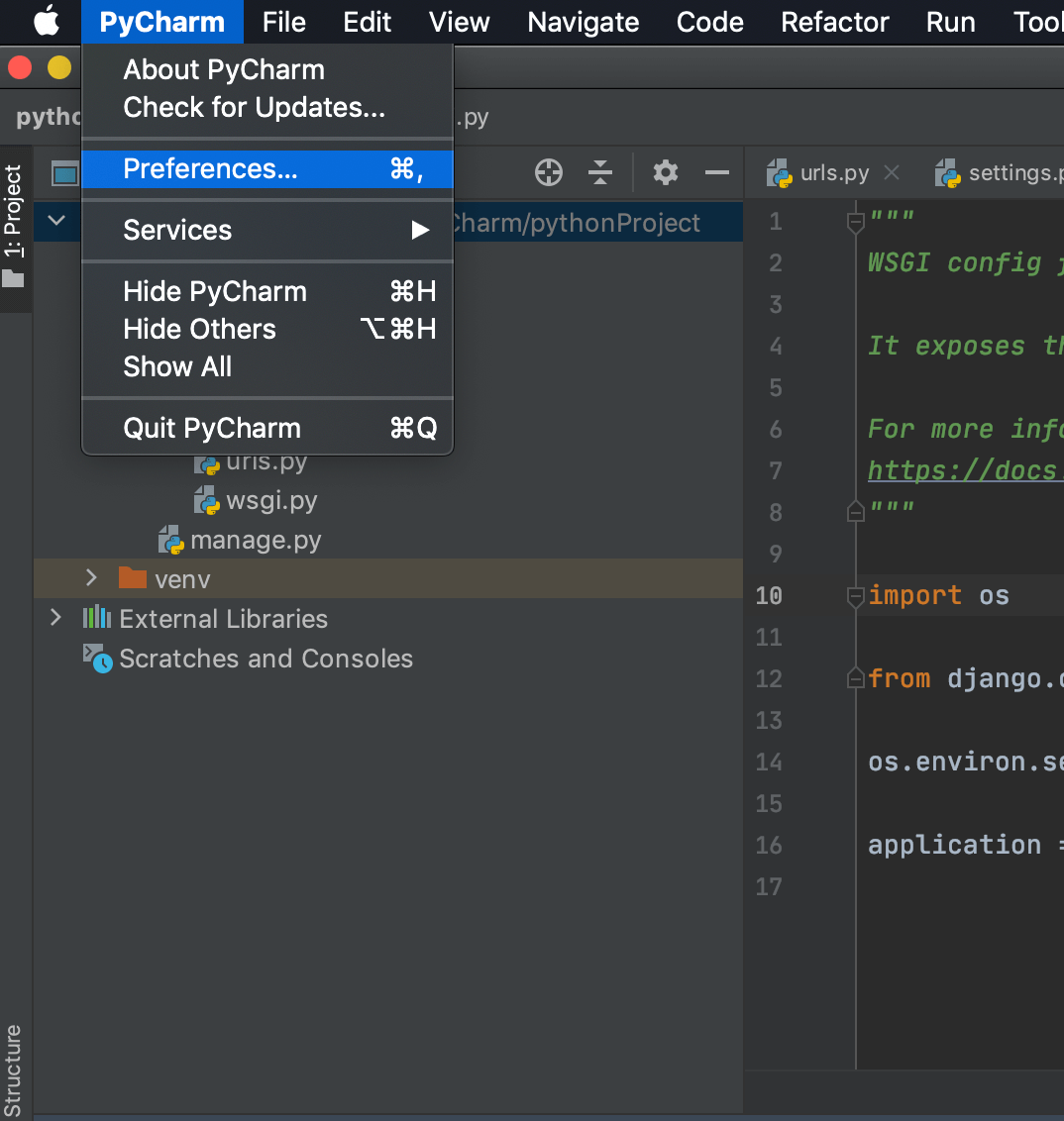1064x1121 pixels.
Task: Open the Project panel gear settings icon
Action: (x=666, y=173)
